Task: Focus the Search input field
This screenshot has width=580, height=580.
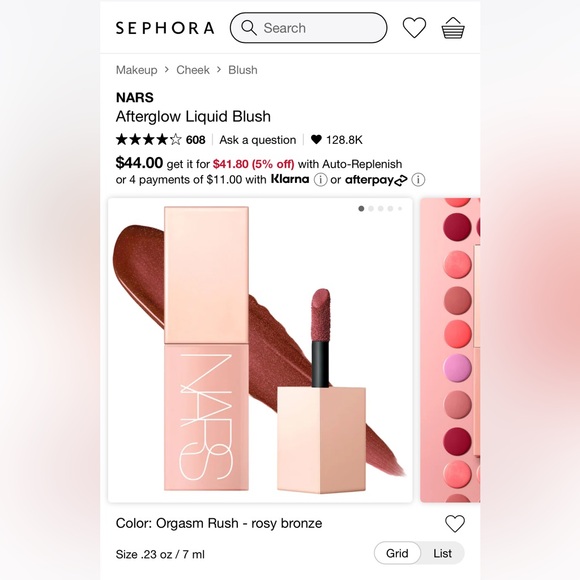Action: (x=308, y=28)
